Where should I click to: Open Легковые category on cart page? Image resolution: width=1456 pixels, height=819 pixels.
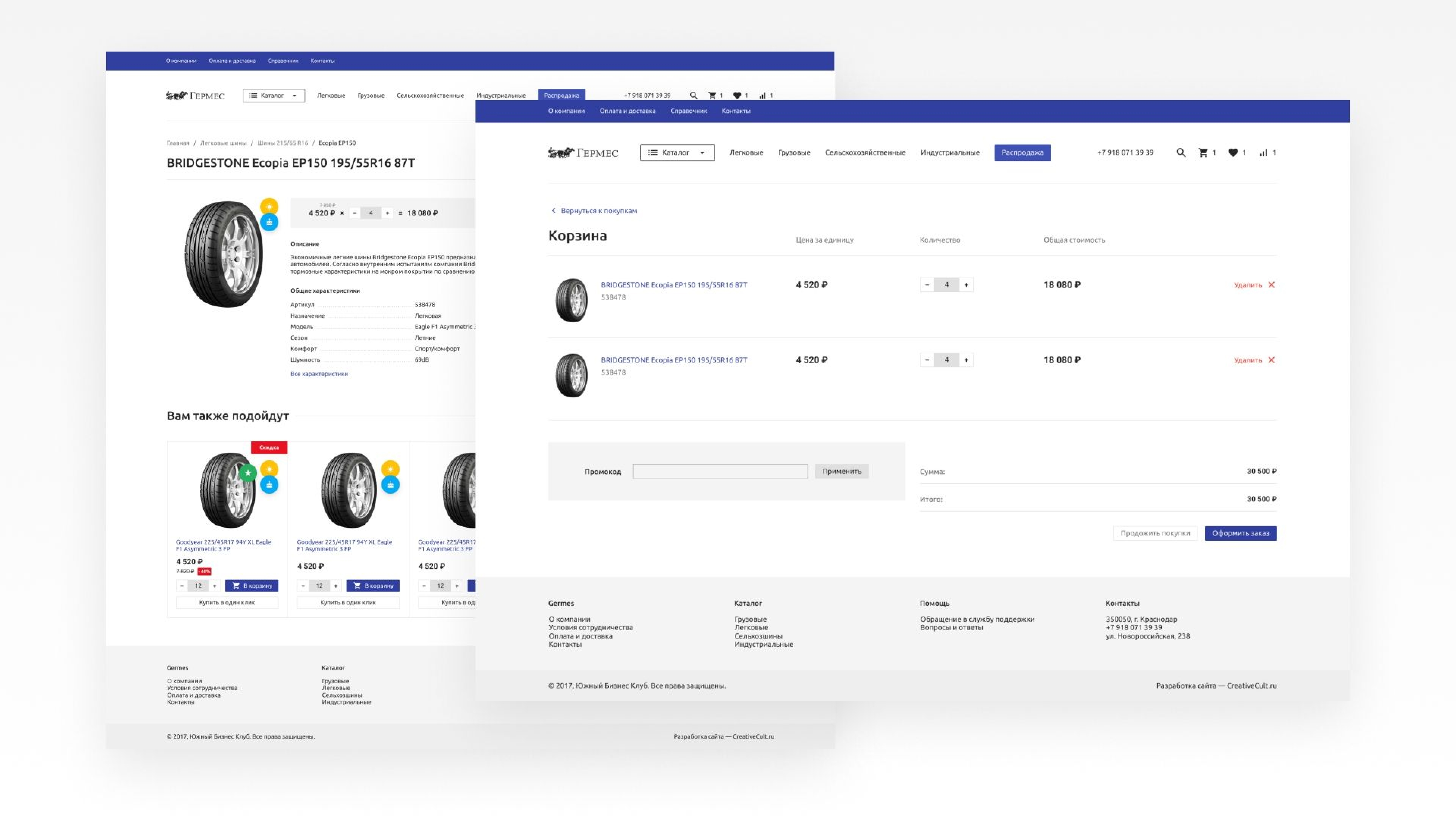746,152
